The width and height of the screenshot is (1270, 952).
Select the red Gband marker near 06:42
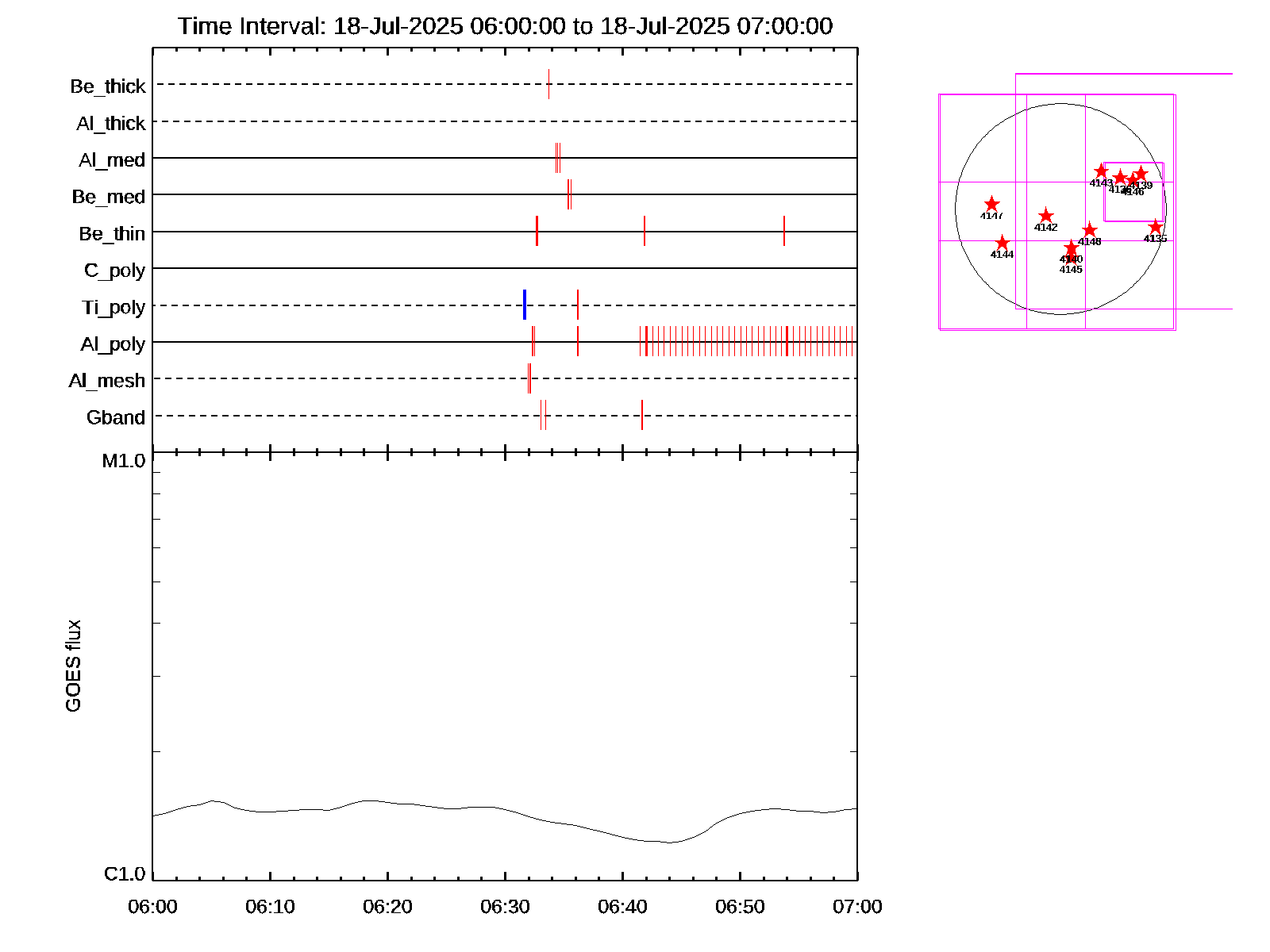pos(642,415)
